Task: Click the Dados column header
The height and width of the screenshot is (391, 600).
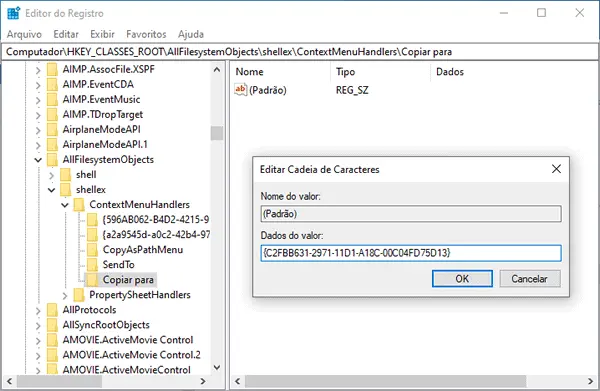Action: click(450, 72)
